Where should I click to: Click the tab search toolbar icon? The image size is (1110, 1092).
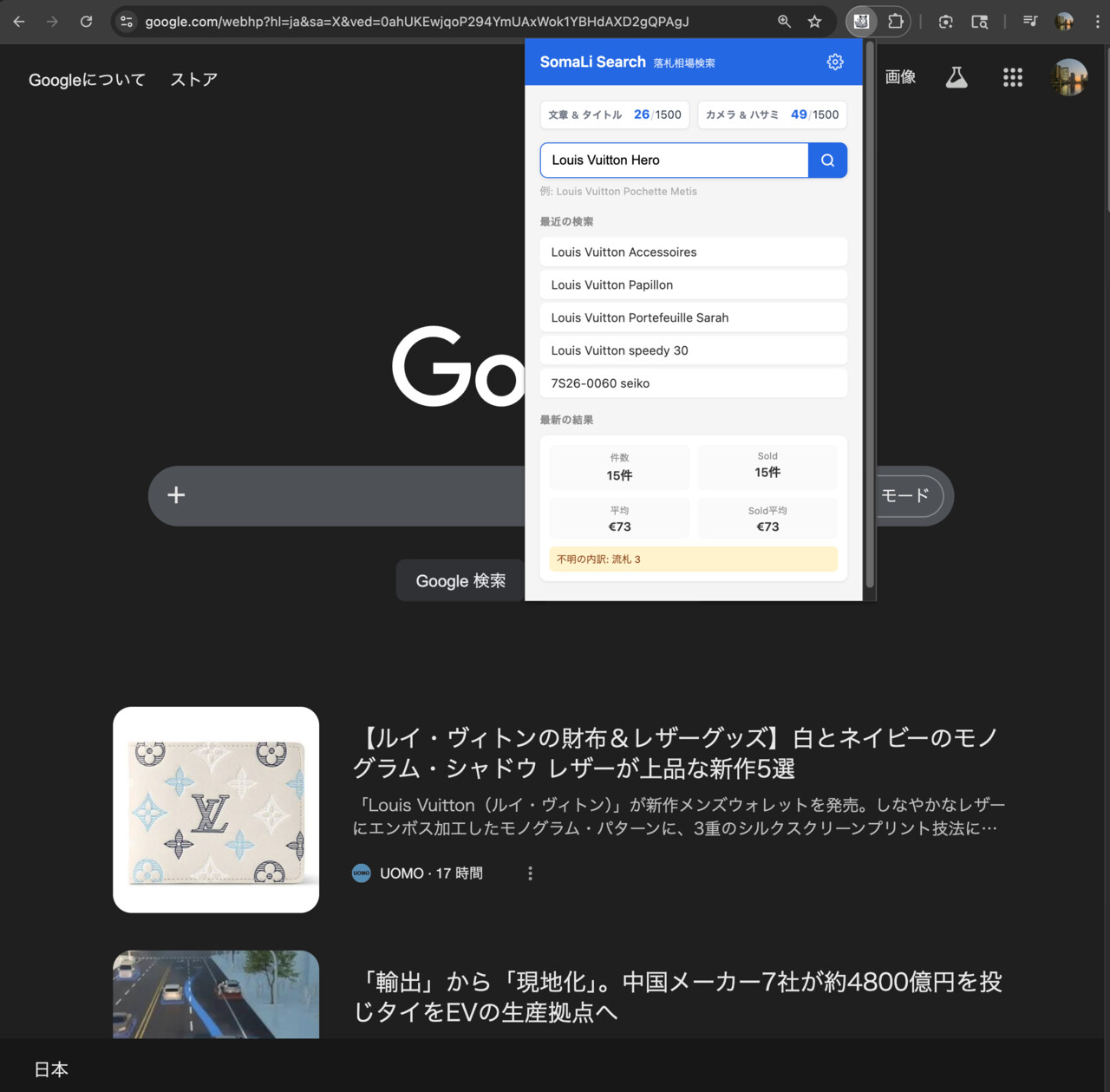pyautogui.click(x=980, y=22)
